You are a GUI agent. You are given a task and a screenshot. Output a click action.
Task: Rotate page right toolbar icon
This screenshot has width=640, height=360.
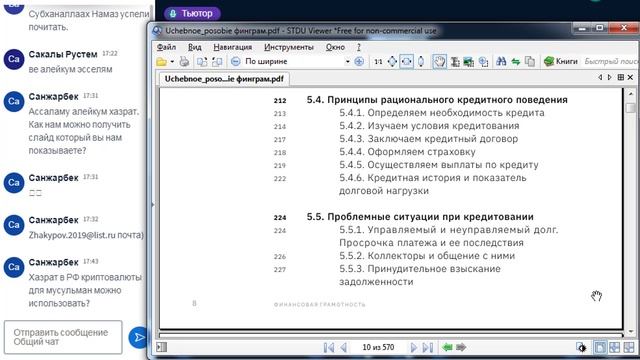coord(217,62)
